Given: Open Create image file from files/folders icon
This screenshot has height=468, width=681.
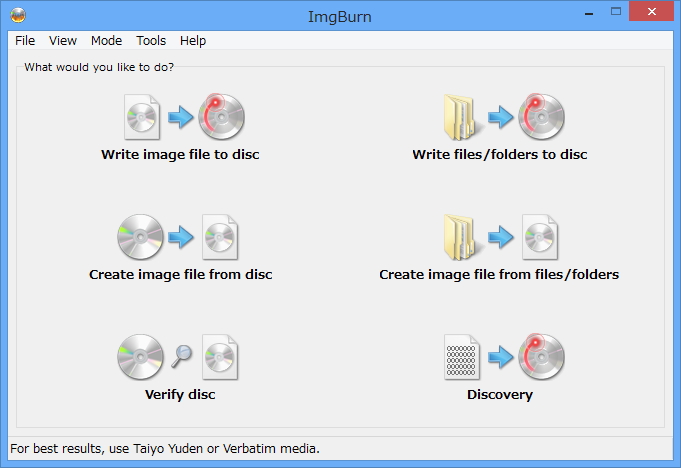Looking at the screenshot, I should click(501, 237).
